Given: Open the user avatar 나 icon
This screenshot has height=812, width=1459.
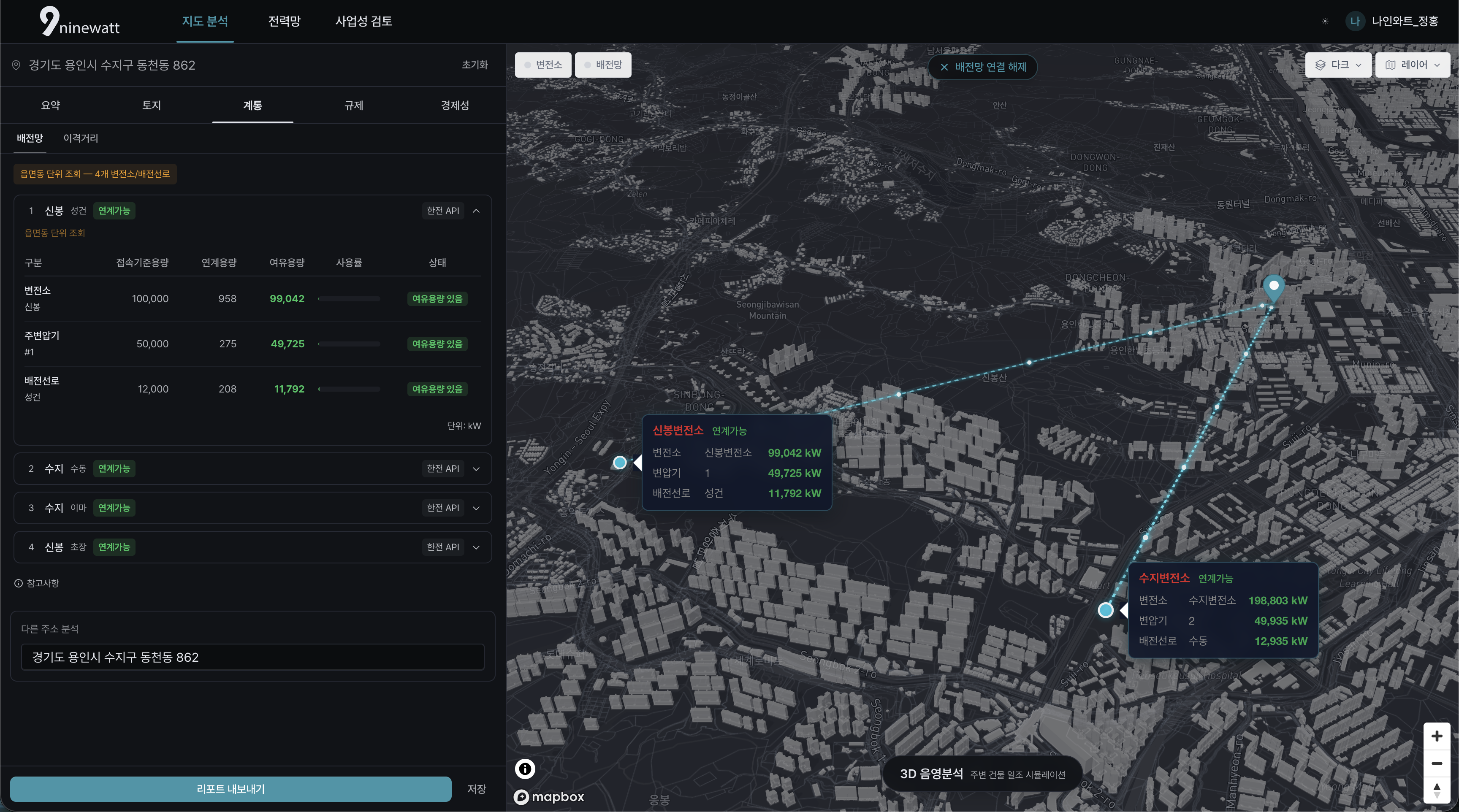Looking at the screenshot, I should pos(1355,22).
